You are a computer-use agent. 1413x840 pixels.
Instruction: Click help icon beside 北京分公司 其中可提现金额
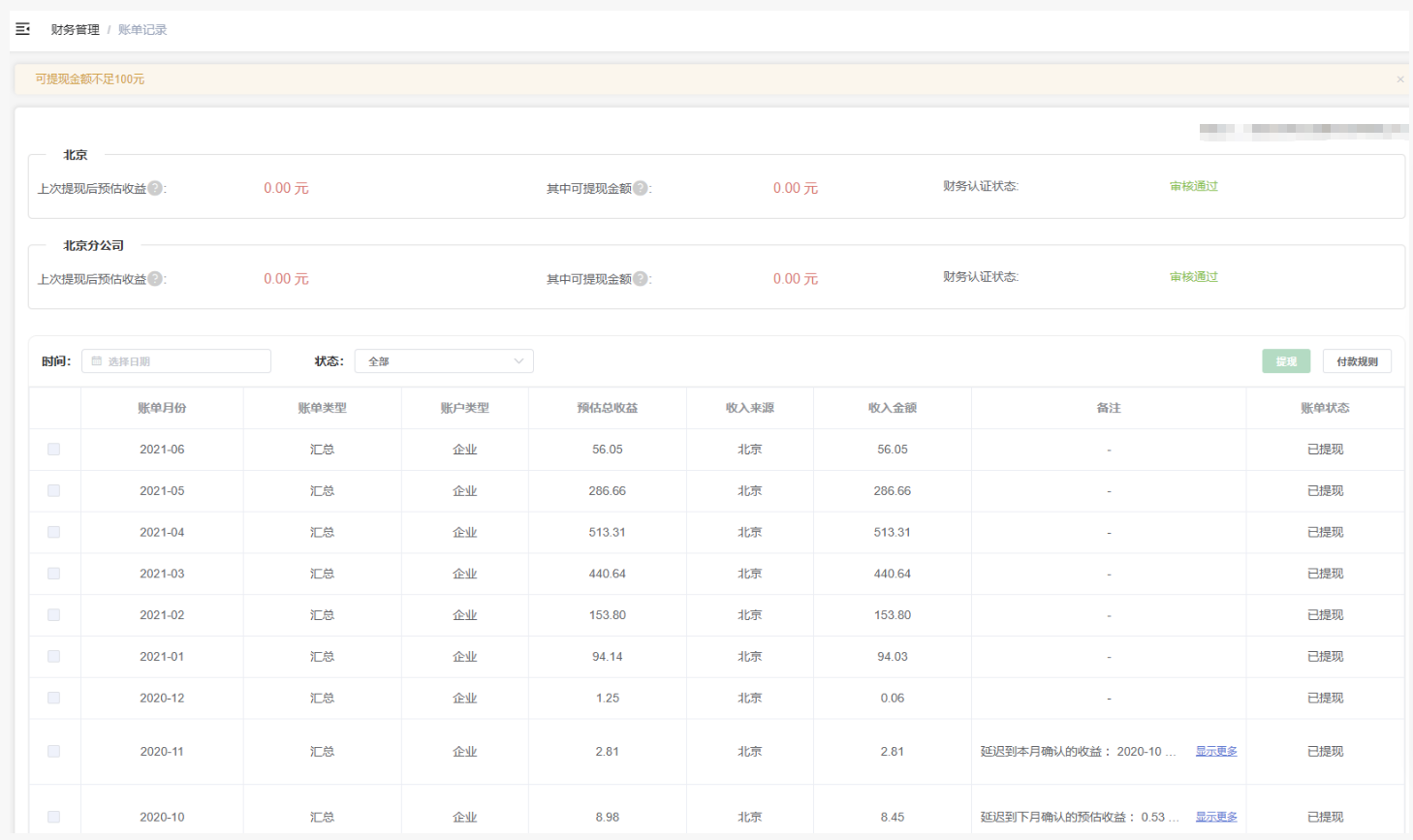641,279
